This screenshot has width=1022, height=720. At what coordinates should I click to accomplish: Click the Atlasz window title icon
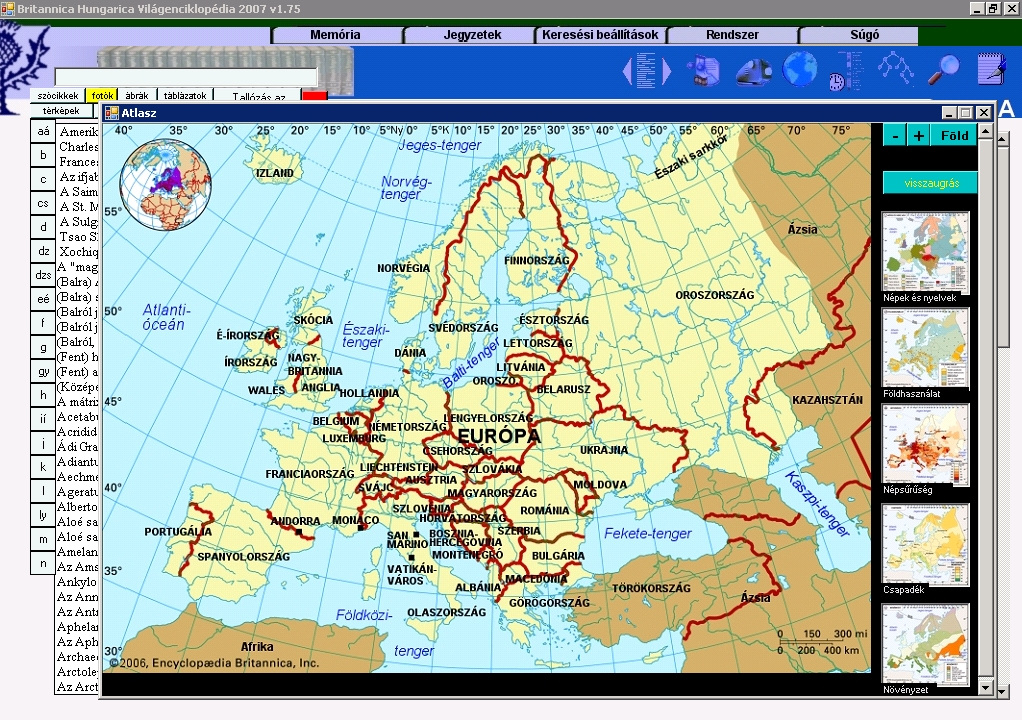coord(111,113)
